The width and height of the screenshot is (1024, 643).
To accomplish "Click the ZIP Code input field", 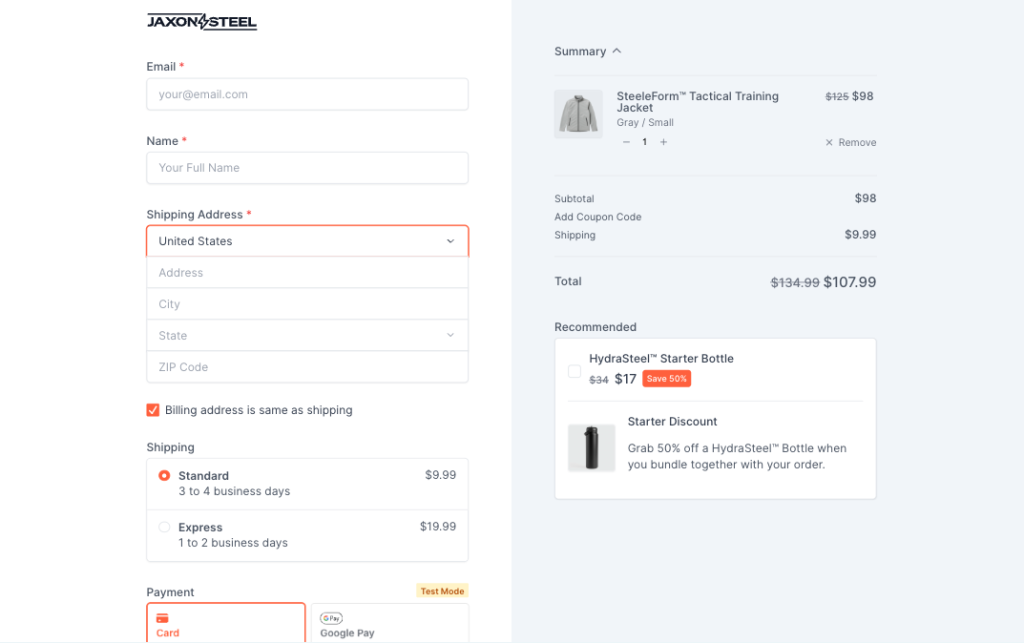I will click(307, 367).
